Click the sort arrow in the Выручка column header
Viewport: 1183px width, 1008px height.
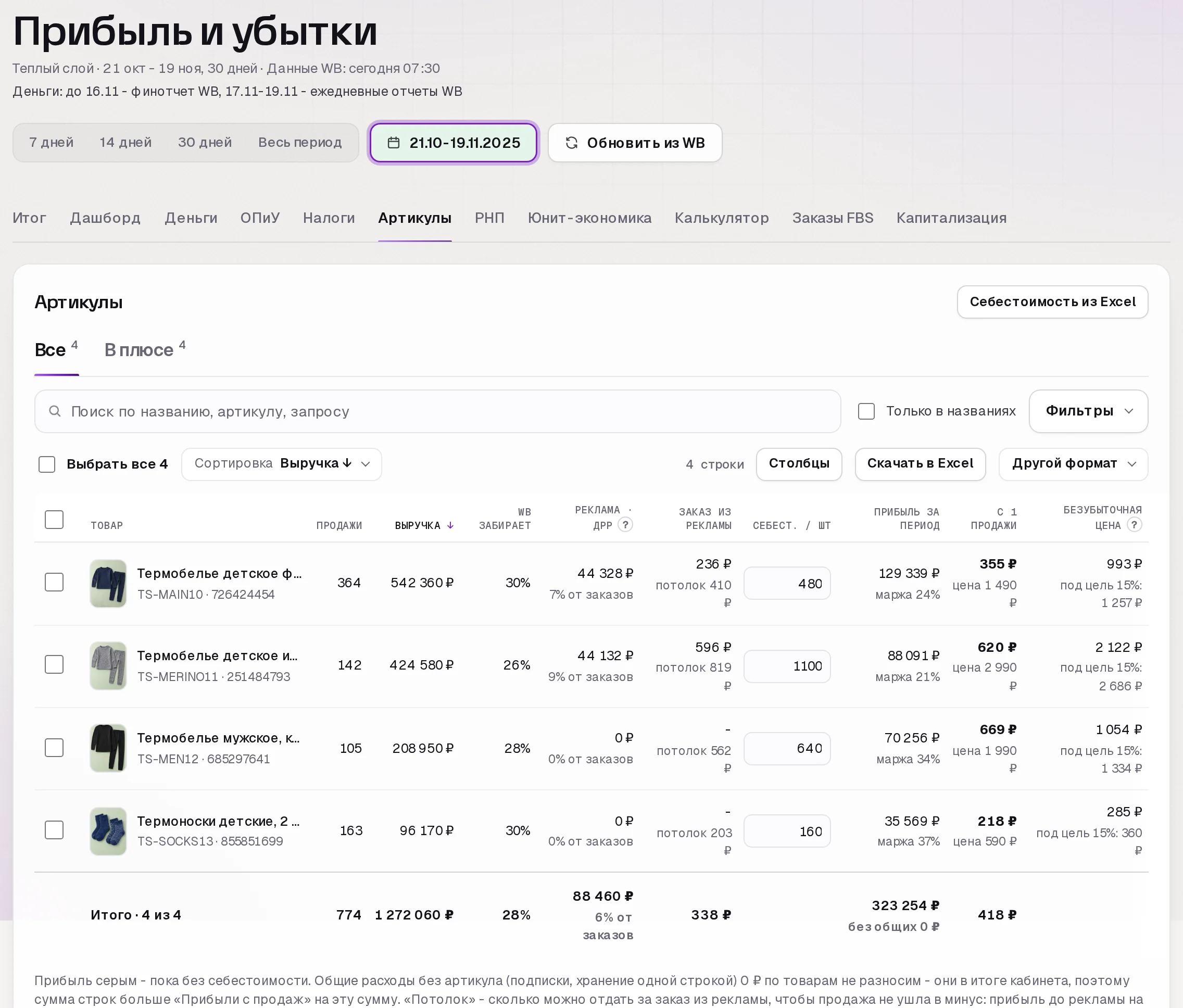coord(450,525)
